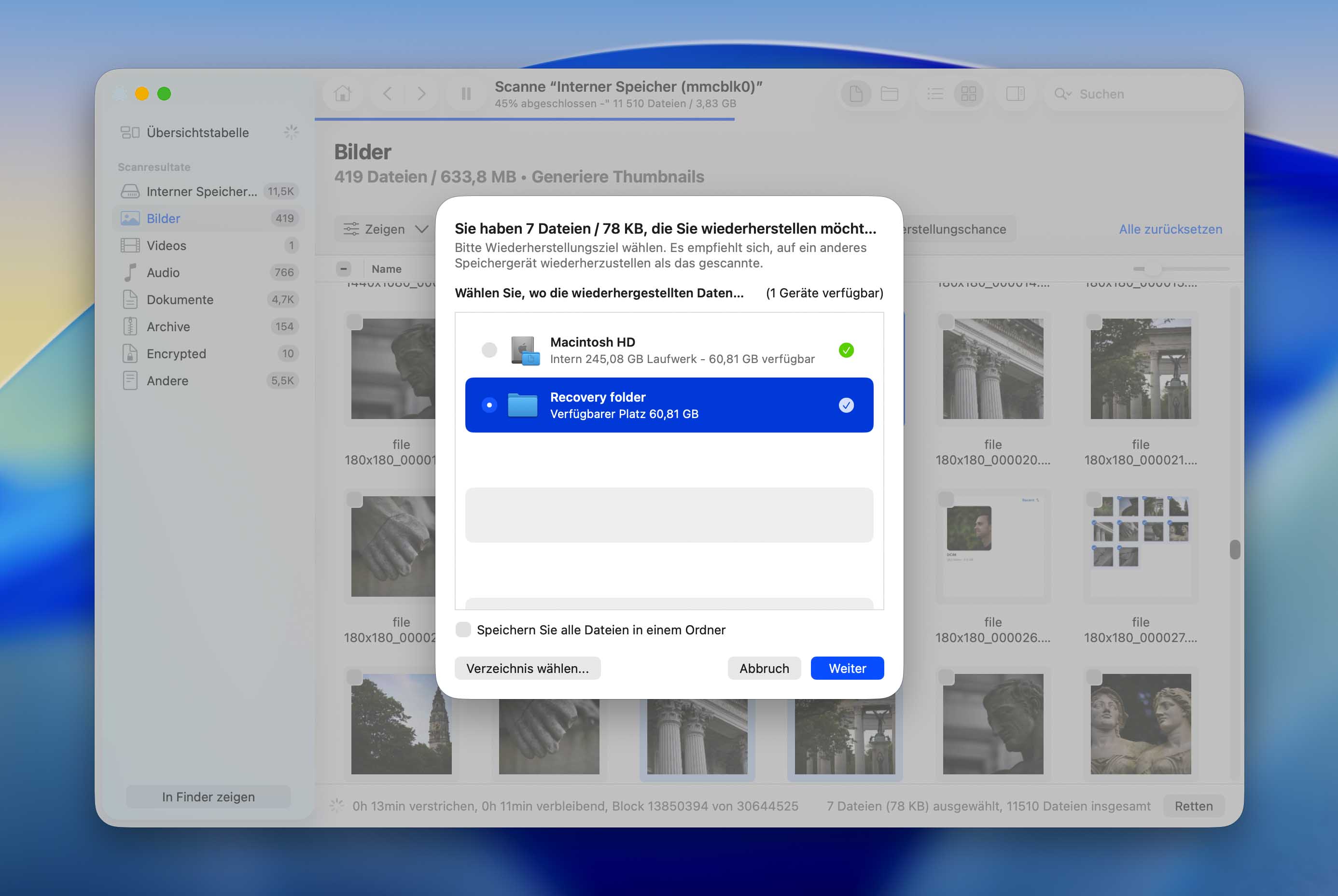Click white checkmark on Recovery folder row
Screen dimensions: 1338x896
[846, 405]
